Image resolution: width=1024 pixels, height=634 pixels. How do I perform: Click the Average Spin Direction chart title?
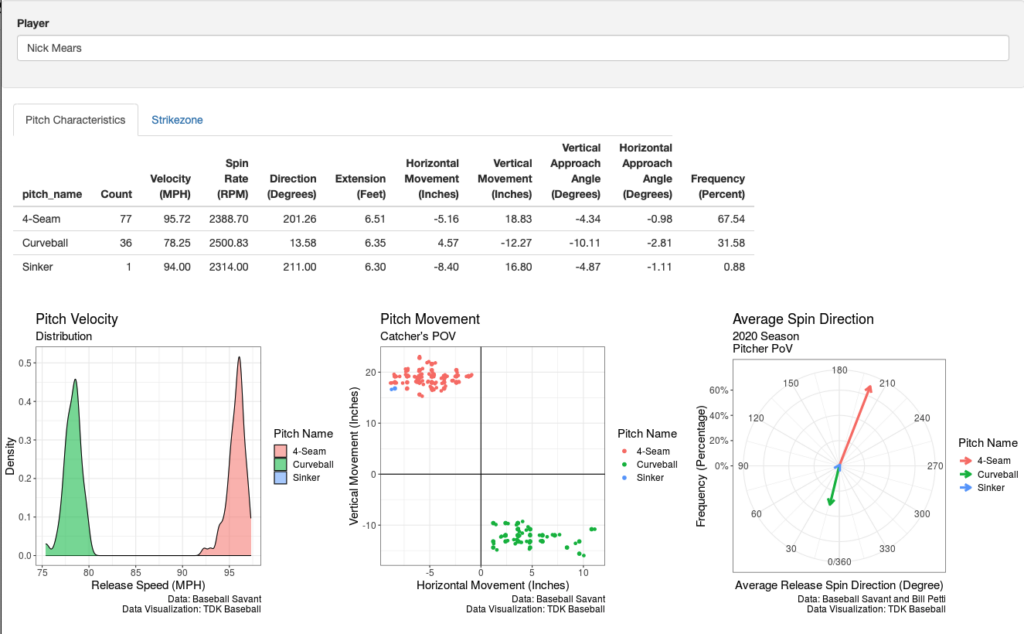point(803,319)
